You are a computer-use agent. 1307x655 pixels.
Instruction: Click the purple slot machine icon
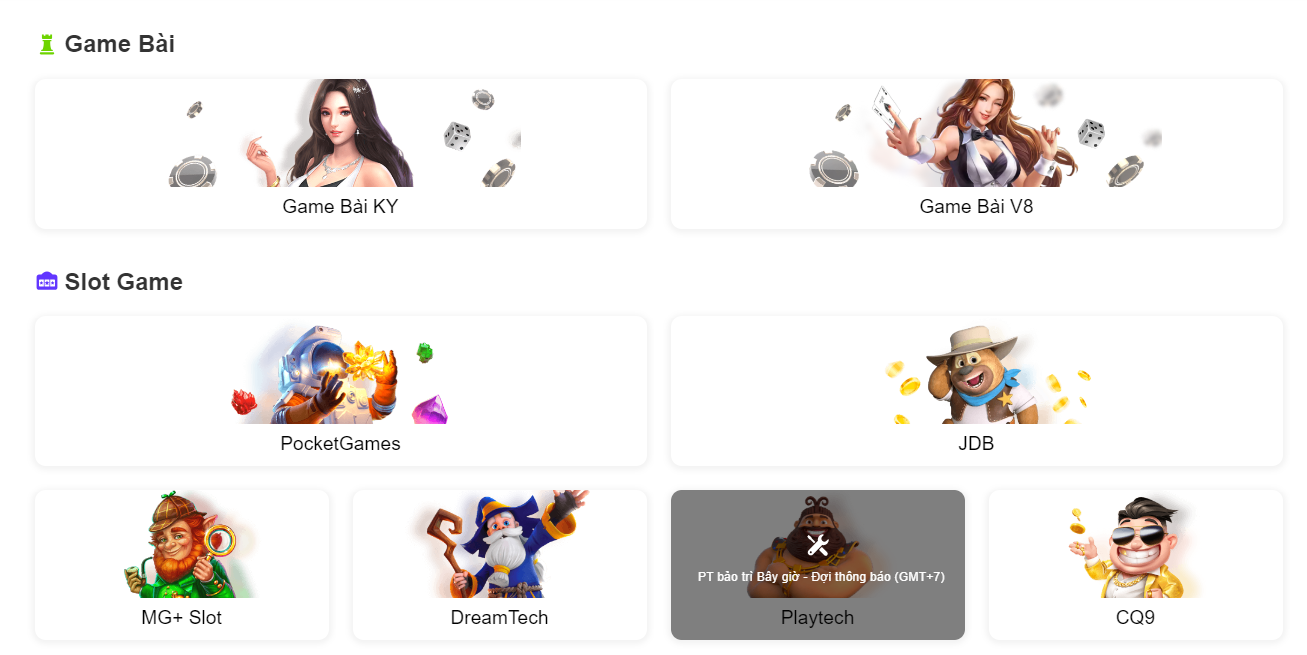tap(47, 282)
